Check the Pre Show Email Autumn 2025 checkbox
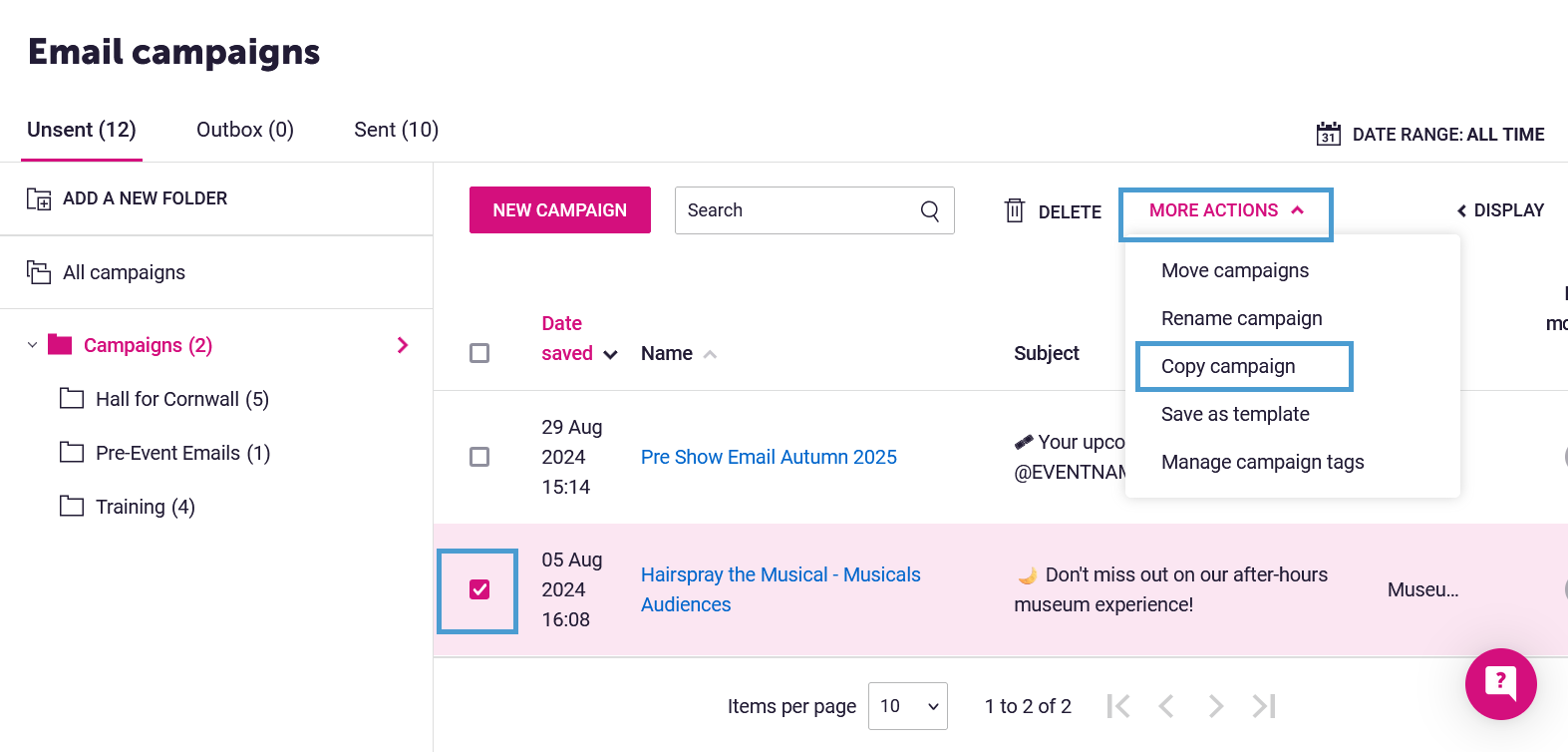The width and height of the screenshot is (1568, 752). (x=479, y=457)
